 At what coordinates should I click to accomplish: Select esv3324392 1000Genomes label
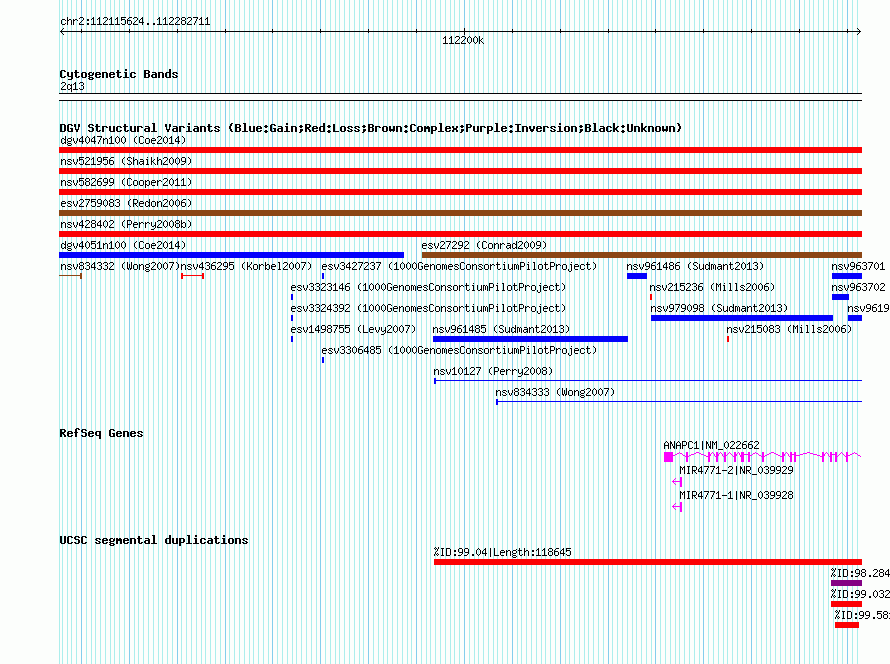(x=428, y=308)
